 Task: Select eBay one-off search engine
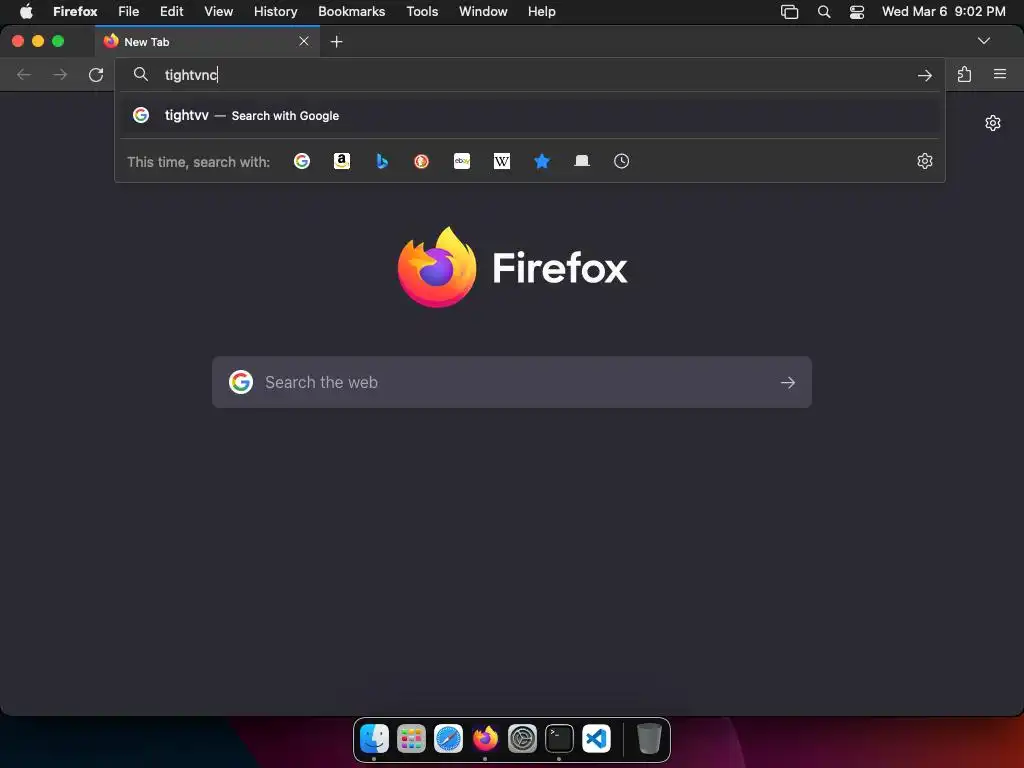462,161
